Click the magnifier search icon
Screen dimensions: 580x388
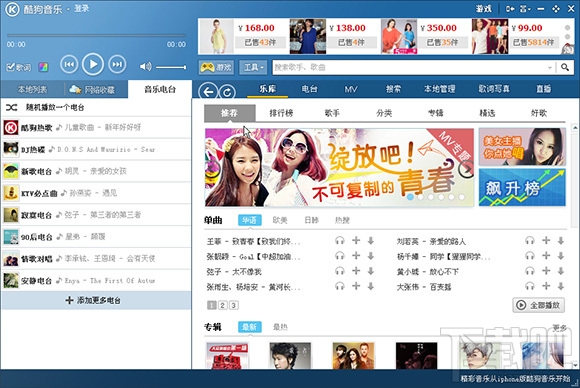click(x=564, y=67)
